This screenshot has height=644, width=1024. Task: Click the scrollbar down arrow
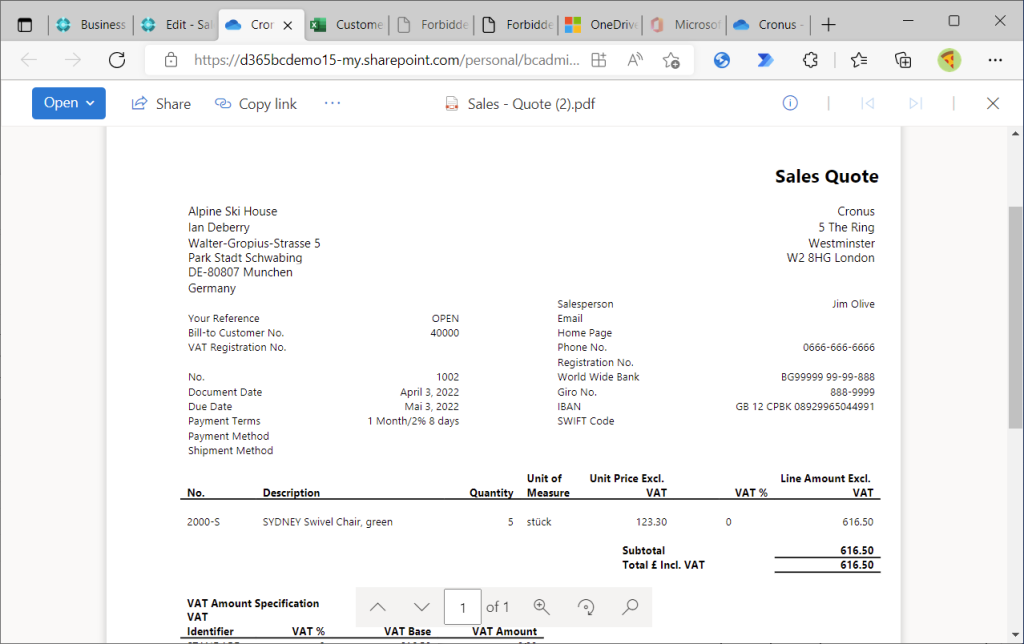point(1015,634)
